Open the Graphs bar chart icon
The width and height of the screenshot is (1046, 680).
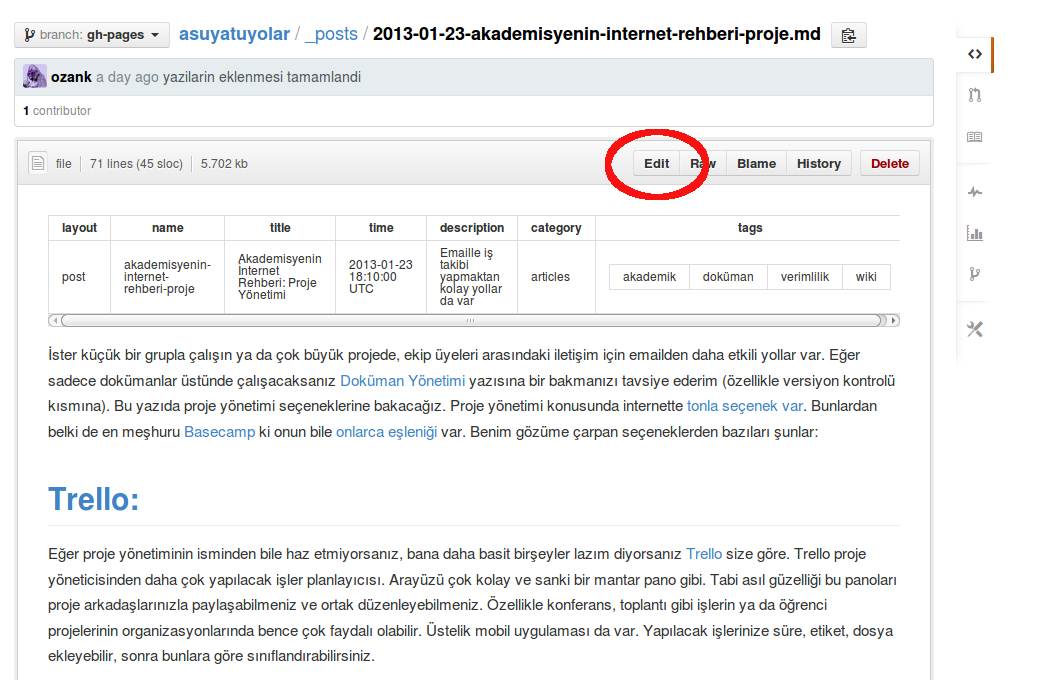click(975, 233)
